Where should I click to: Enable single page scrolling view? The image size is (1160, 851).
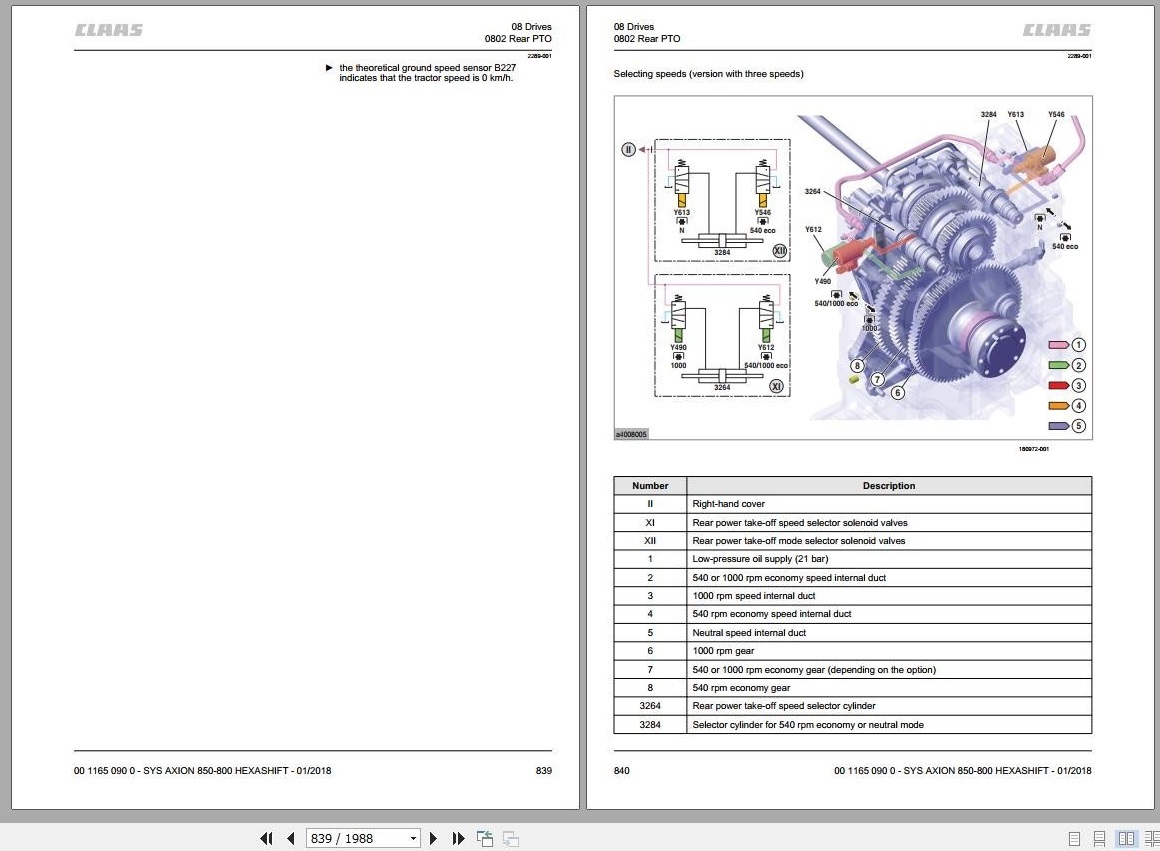click(x=1099, y=838)
